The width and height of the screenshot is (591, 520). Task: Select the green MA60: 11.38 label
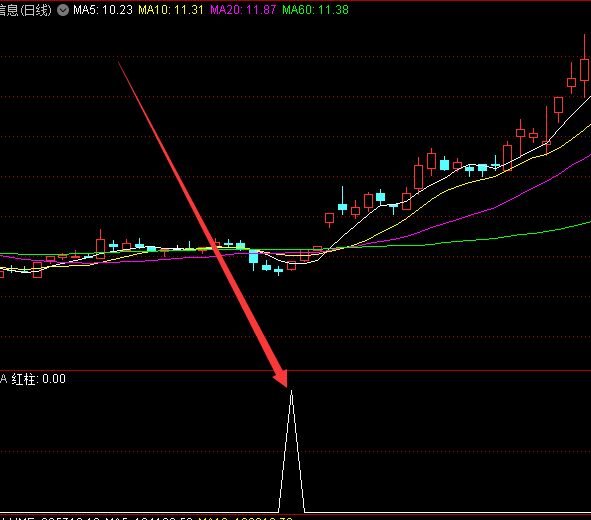click(x=315, y=10)
